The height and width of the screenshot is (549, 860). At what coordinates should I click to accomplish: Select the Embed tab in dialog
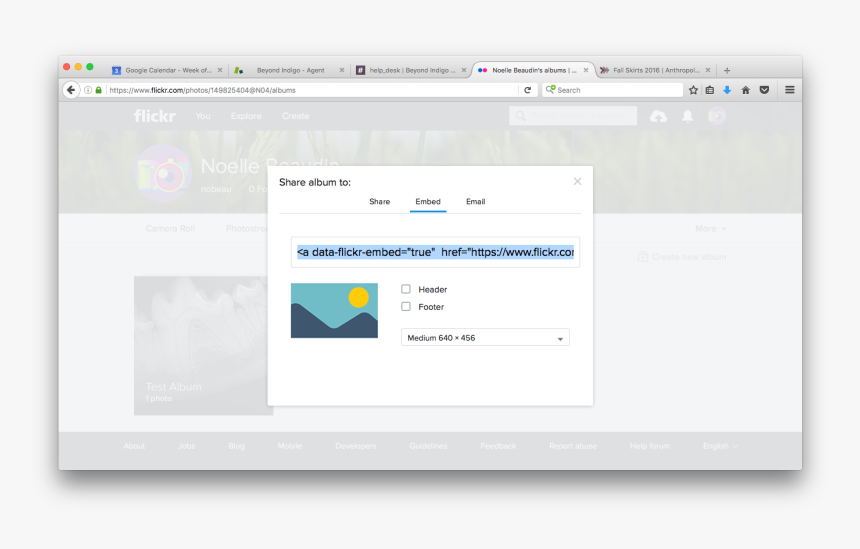(x=428, y=202)
